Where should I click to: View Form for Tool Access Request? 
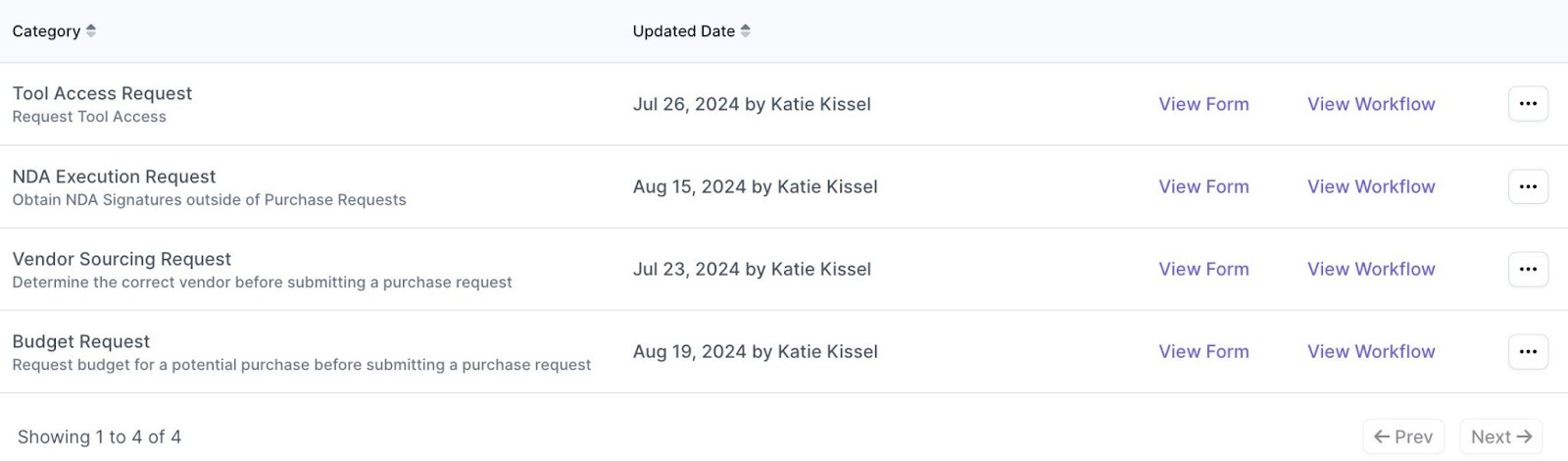click(1203, 104)
